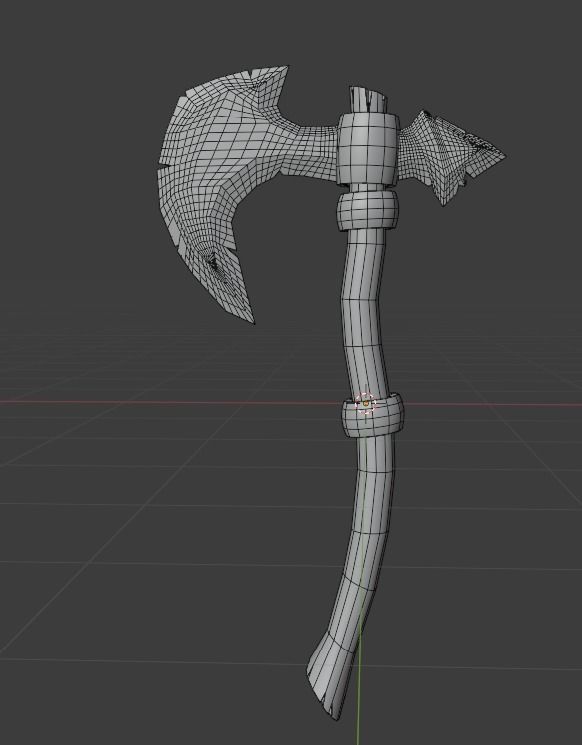Click the splintered wood tip above the socket
Screen dimensions: 582x745
[x=368, y=99]
